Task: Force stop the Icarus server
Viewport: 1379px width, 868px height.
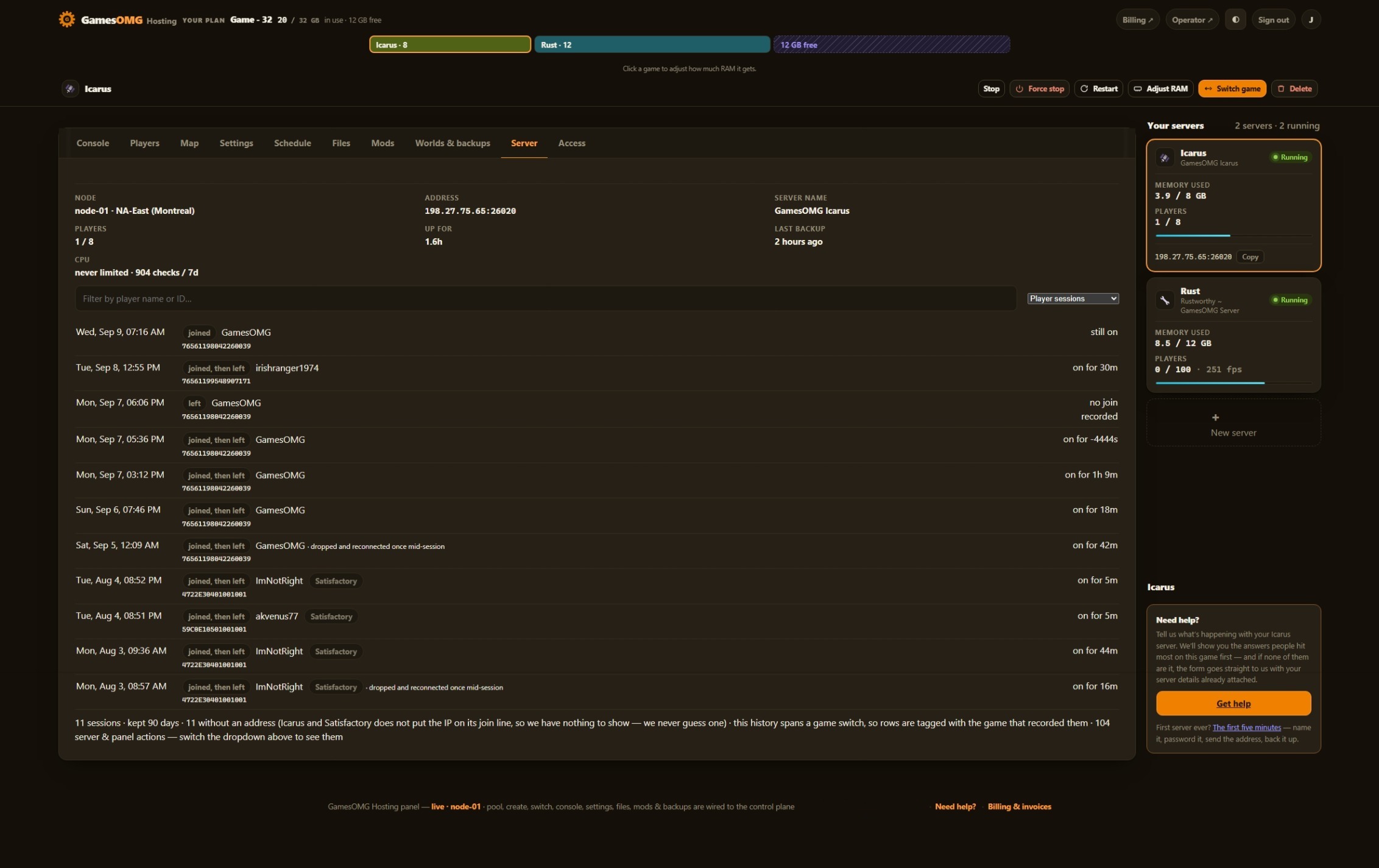Action: point(1039,88)
